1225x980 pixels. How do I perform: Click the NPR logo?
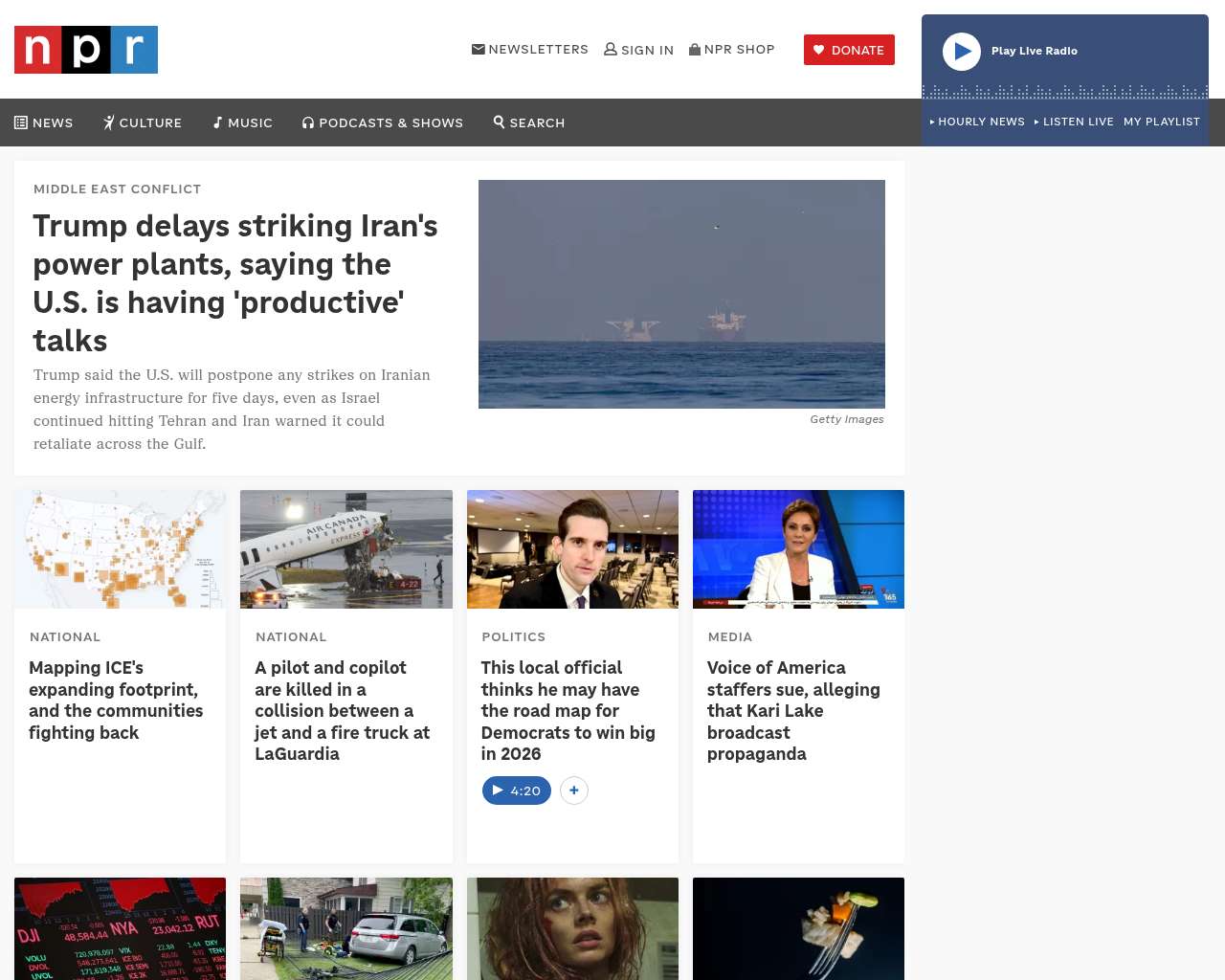[86, 50]
